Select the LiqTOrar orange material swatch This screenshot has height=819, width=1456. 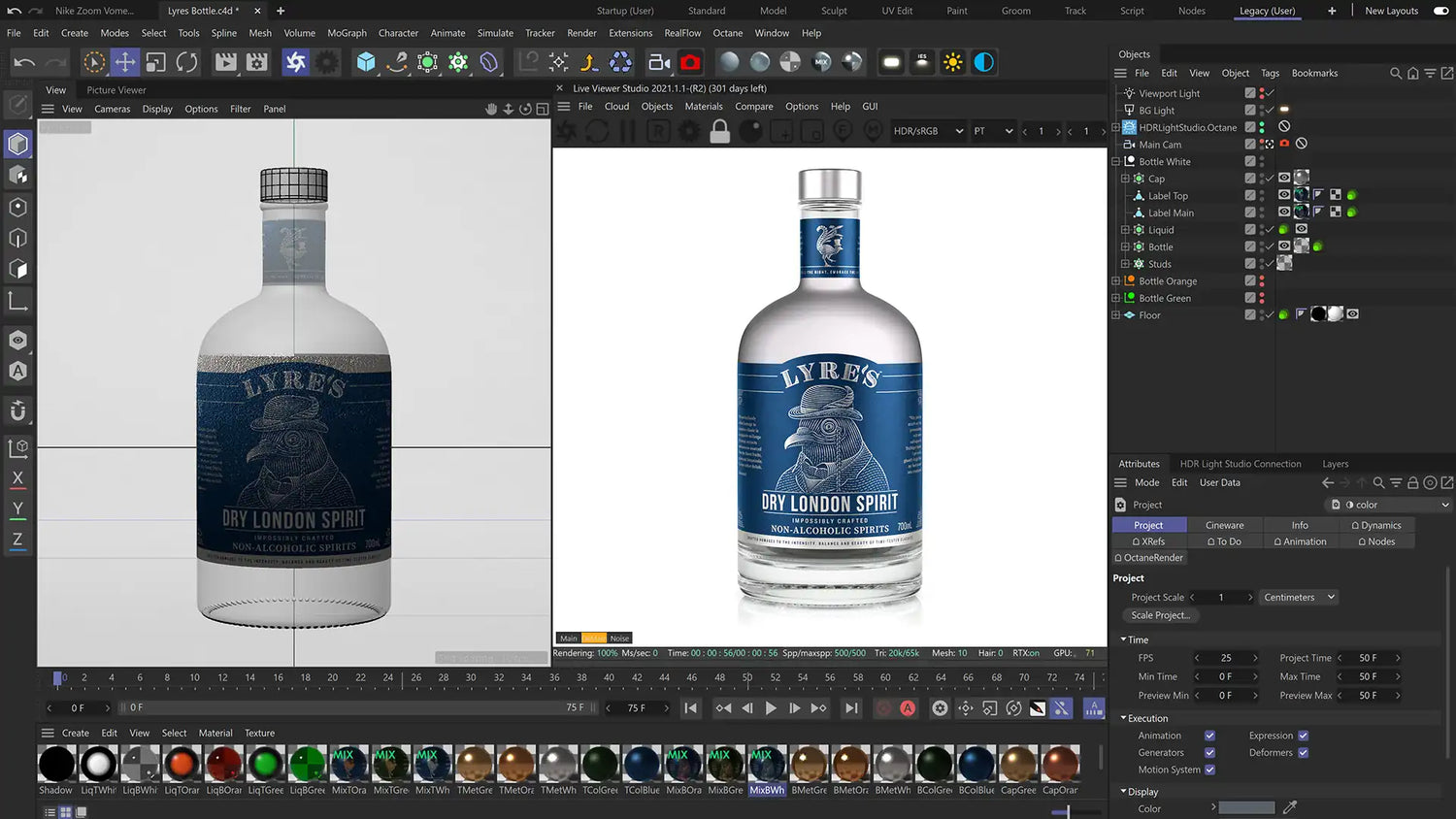tap(182, 764)
